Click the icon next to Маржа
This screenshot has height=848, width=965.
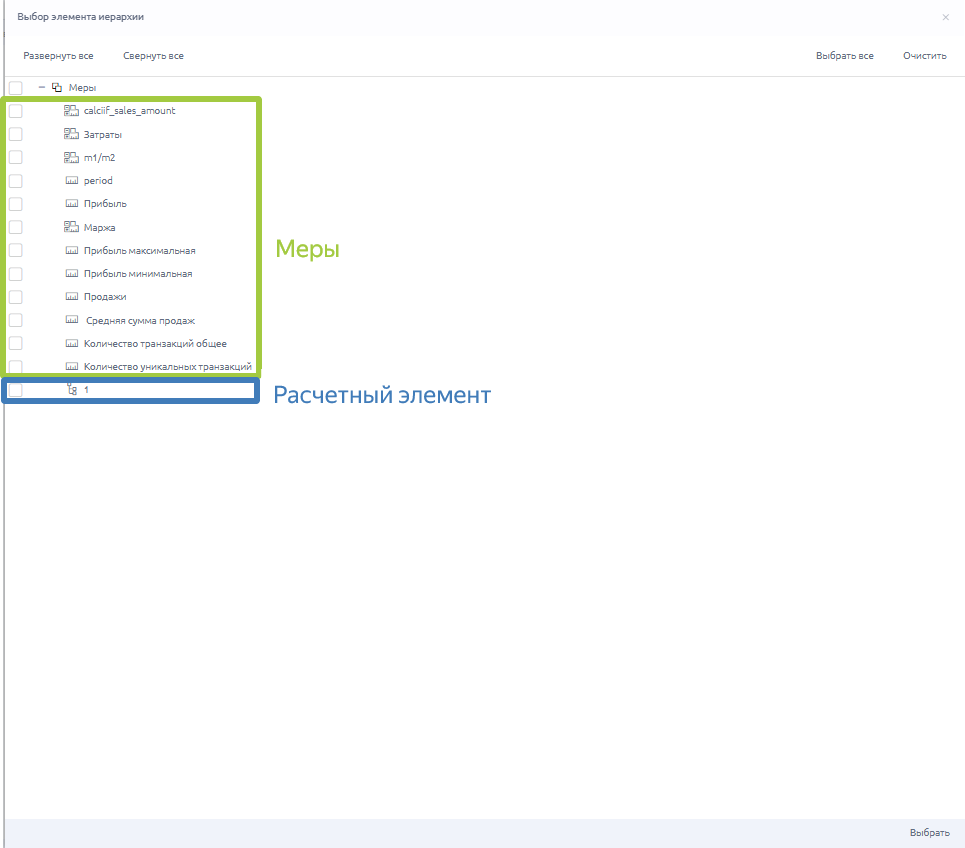71,227
